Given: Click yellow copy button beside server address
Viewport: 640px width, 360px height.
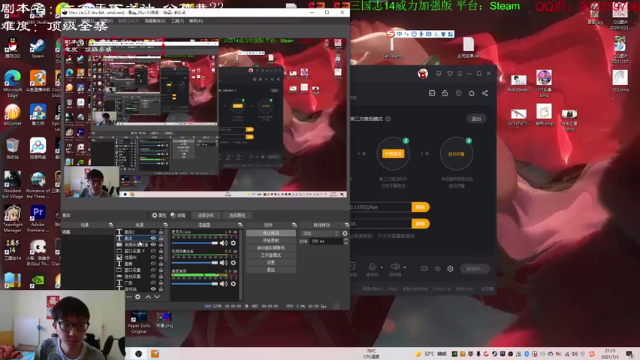Looking at the screenshot, I should pos(420,207).
